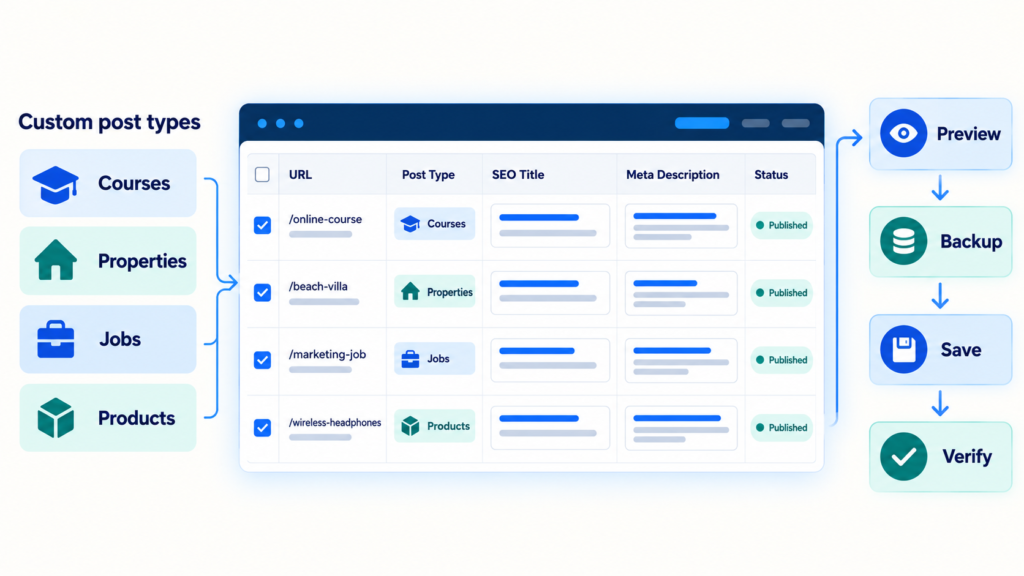
Task: Click the Verify step label
Action: (x=967, y=456)
